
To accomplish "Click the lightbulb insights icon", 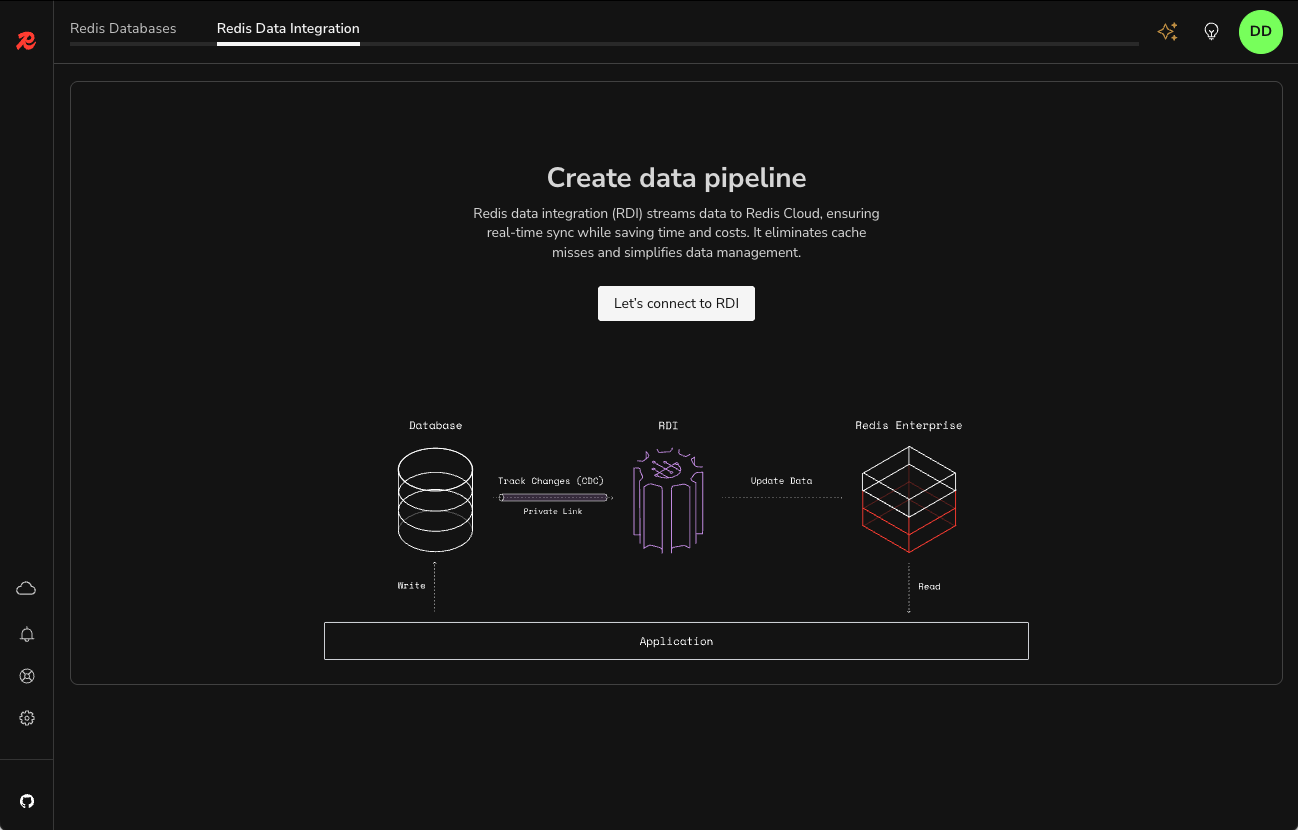I will [1211, 32].
